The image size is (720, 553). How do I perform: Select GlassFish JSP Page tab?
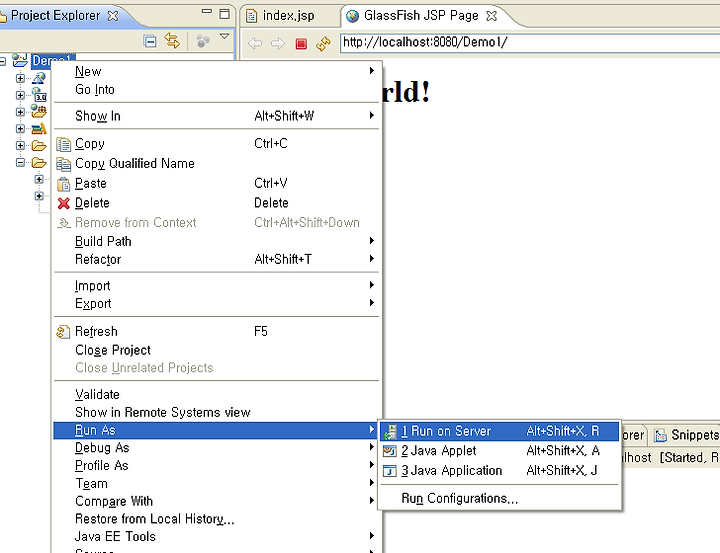421,16
